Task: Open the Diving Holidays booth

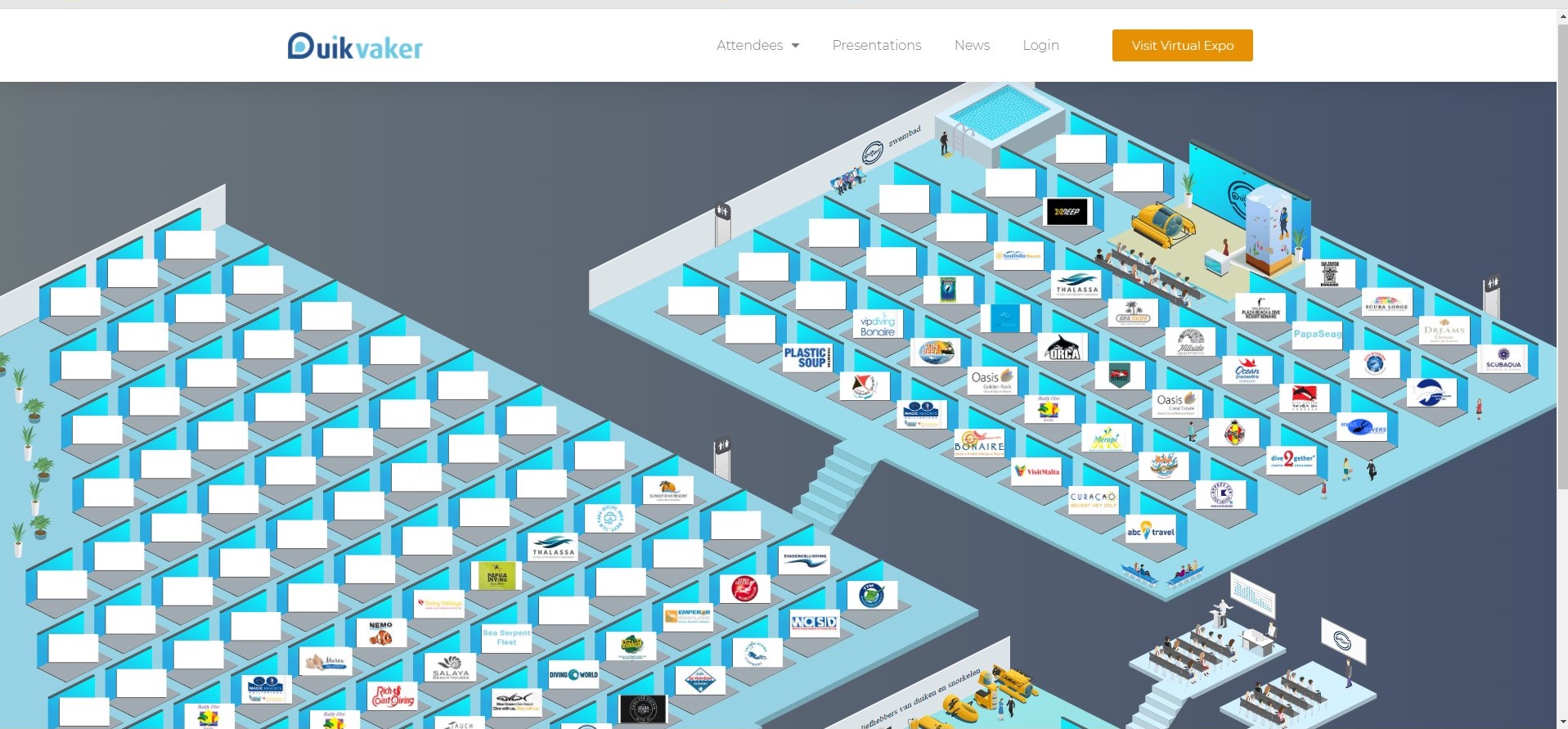Action: (x=440, y=604)
